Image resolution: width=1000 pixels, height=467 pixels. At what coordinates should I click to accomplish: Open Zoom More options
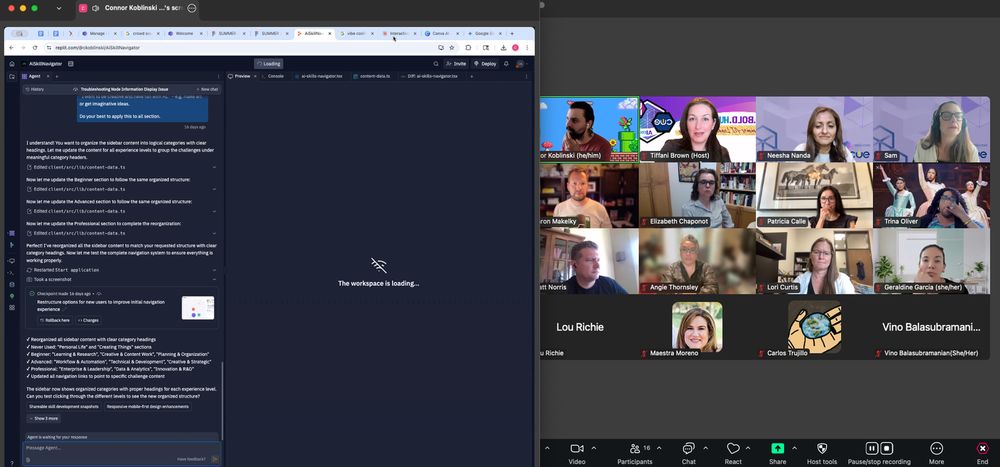pos(936,452)
